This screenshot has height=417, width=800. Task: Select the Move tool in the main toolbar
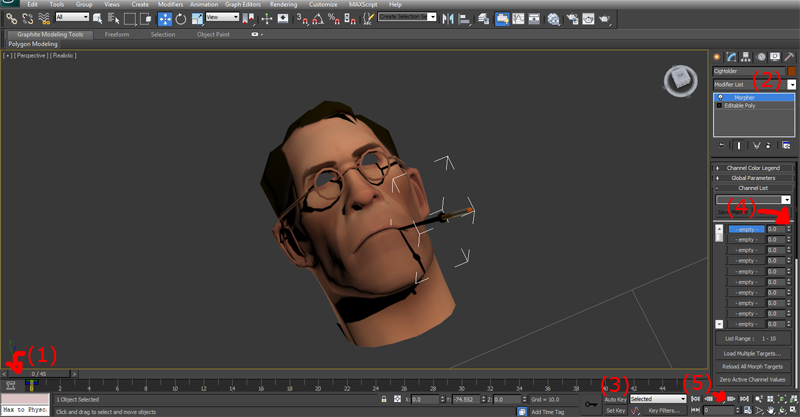(164, 18)
